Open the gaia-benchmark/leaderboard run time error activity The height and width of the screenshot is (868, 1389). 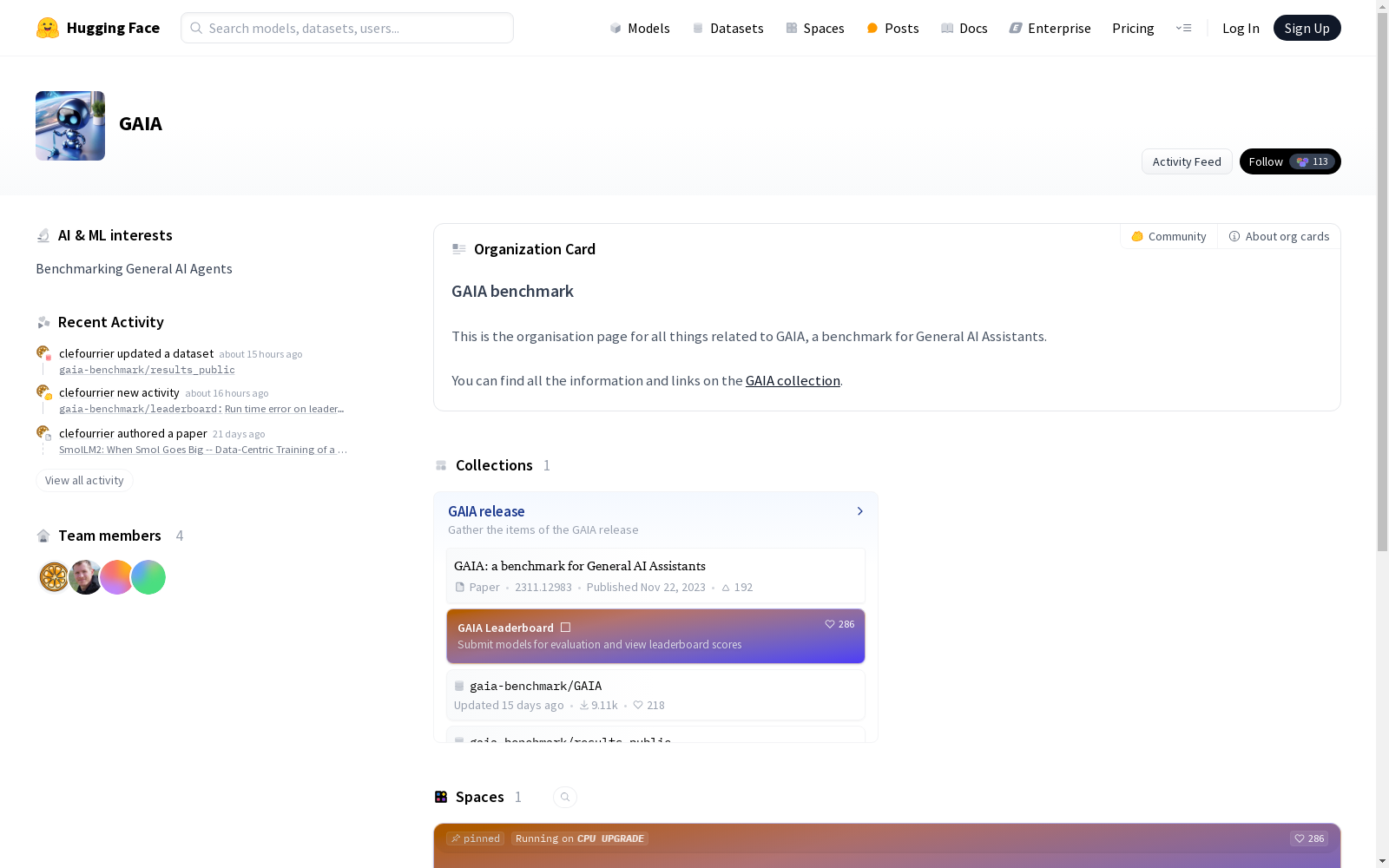(201, 409)
